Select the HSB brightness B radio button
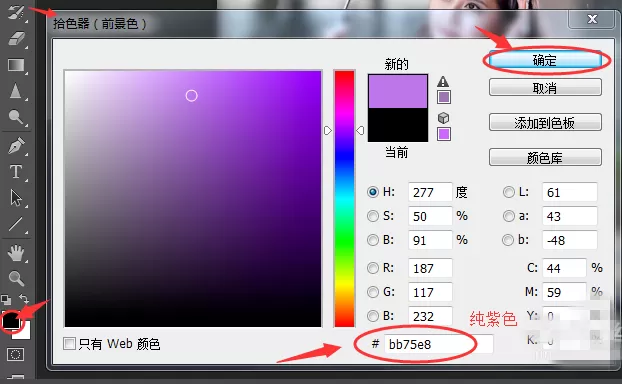Screen dimensions: 622x384 pyautogui.click(x=373, y=240)
